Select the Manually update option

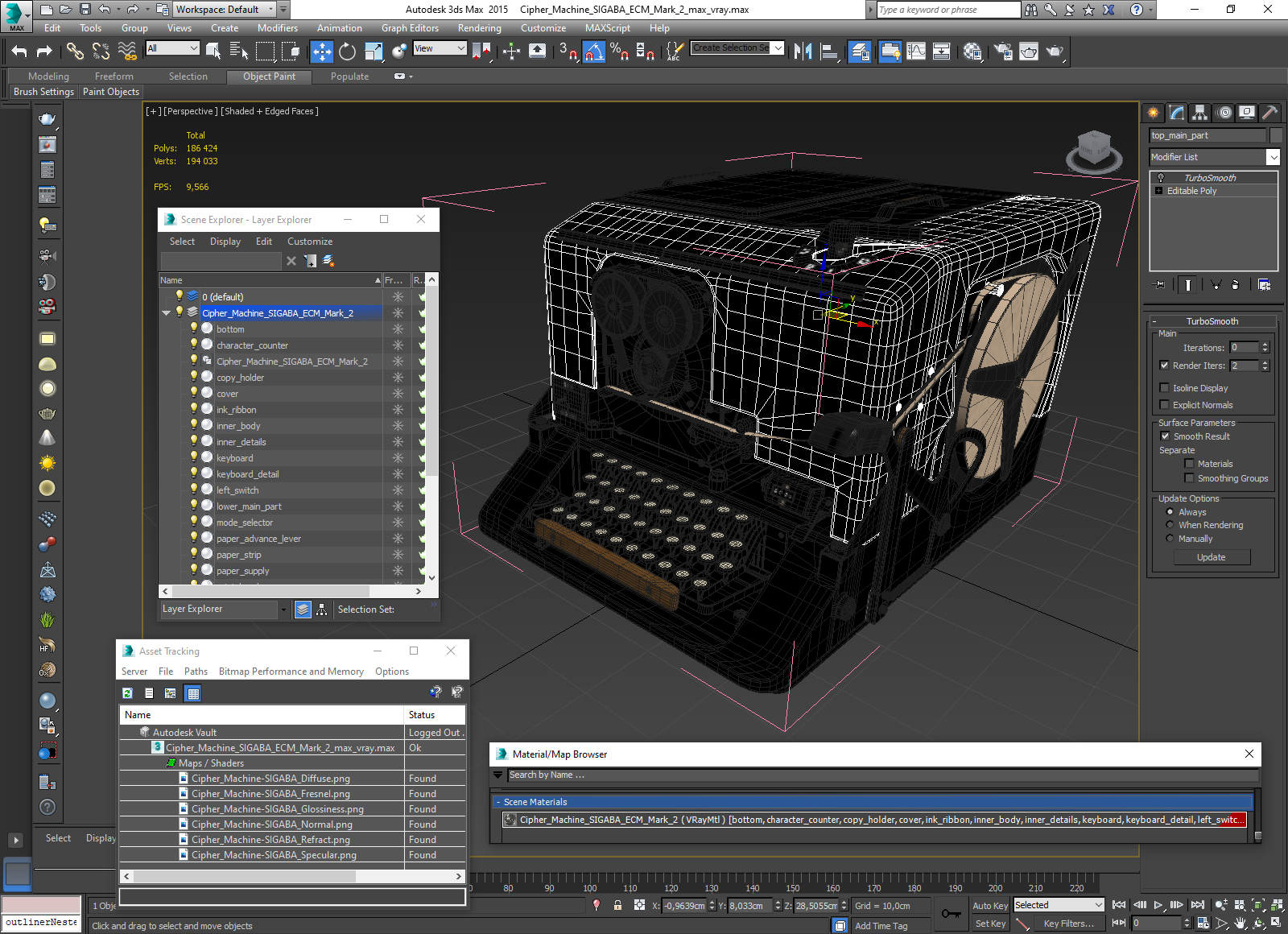click(x=1170, y=539)
